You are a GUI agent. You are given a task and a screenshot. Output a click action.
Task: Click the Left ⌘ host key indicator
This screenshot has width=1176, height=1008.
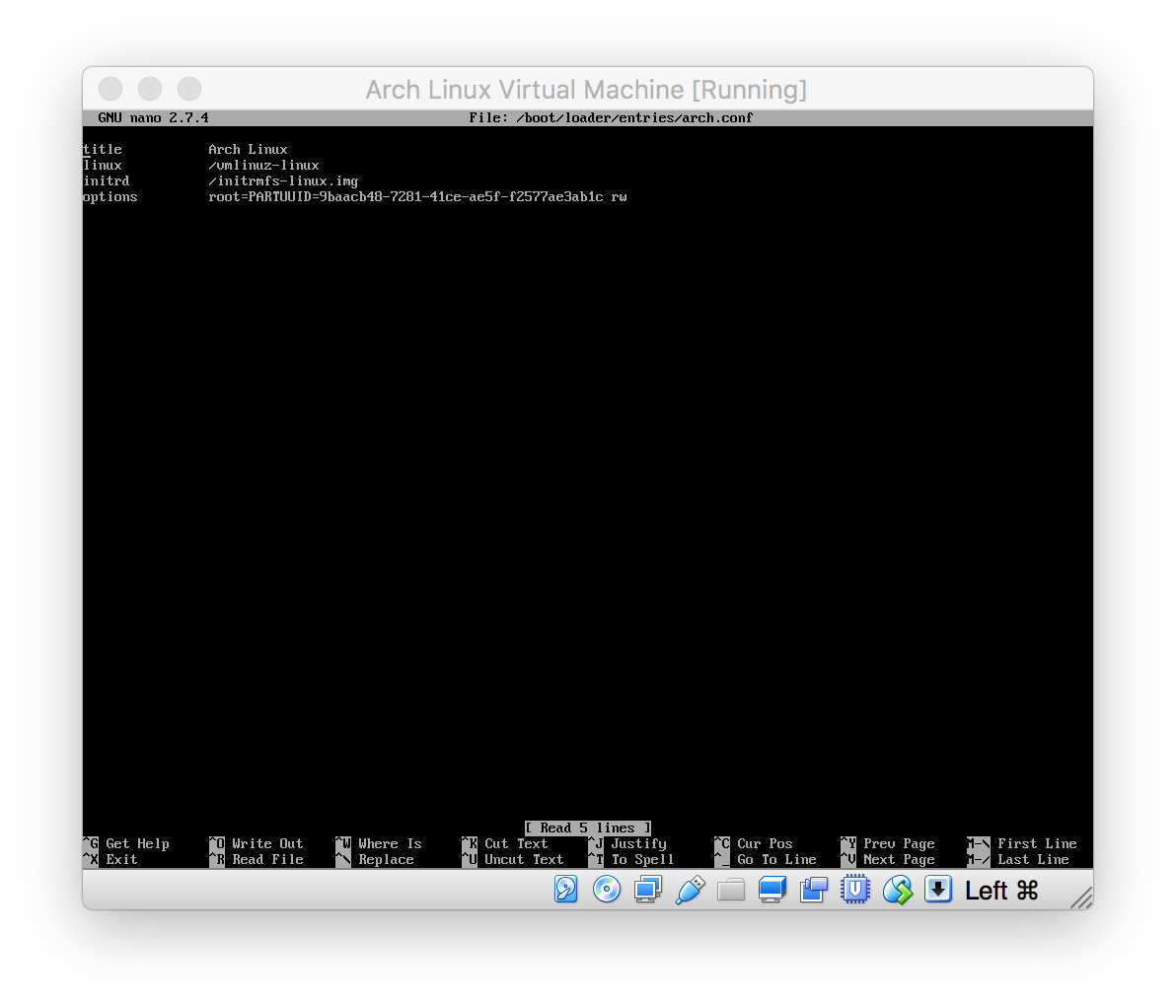coord(1001,891)
